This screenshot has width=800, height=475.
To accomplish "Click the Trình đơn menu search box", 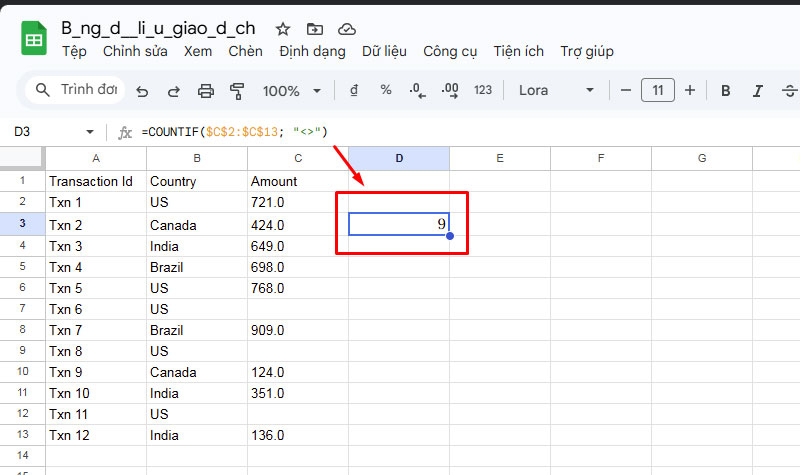I will point(76,90).
